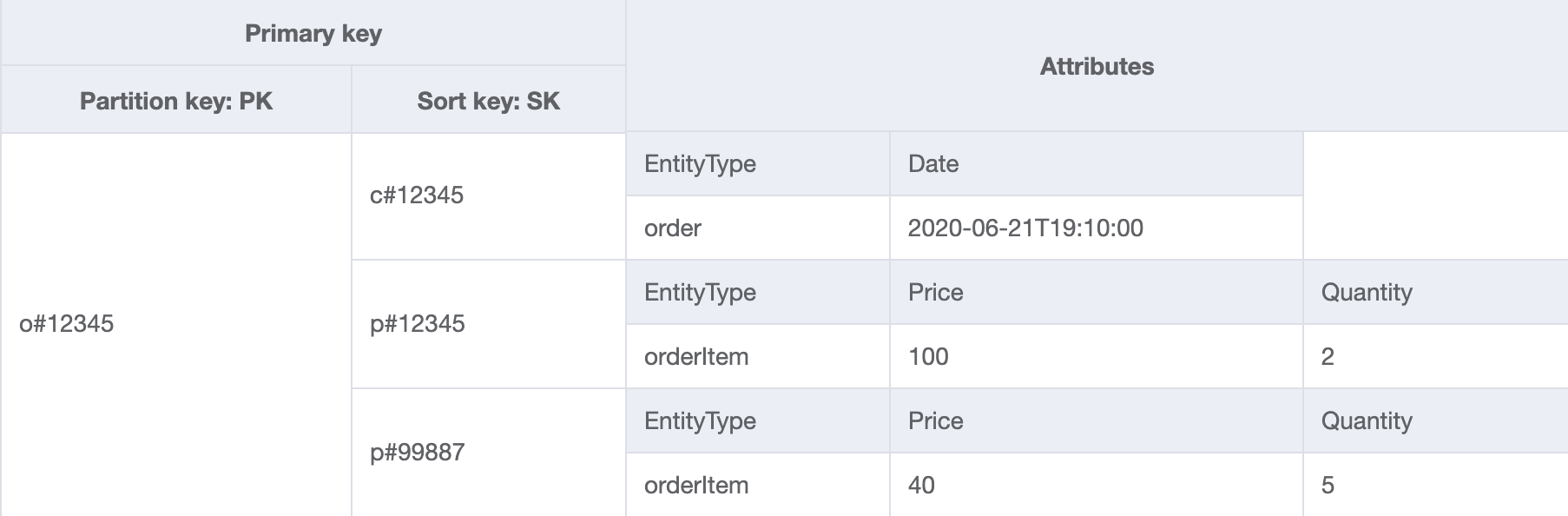Select the 2020-06-21T19:10:00 date value
Screen dimensions: 1568x516
1097,228
